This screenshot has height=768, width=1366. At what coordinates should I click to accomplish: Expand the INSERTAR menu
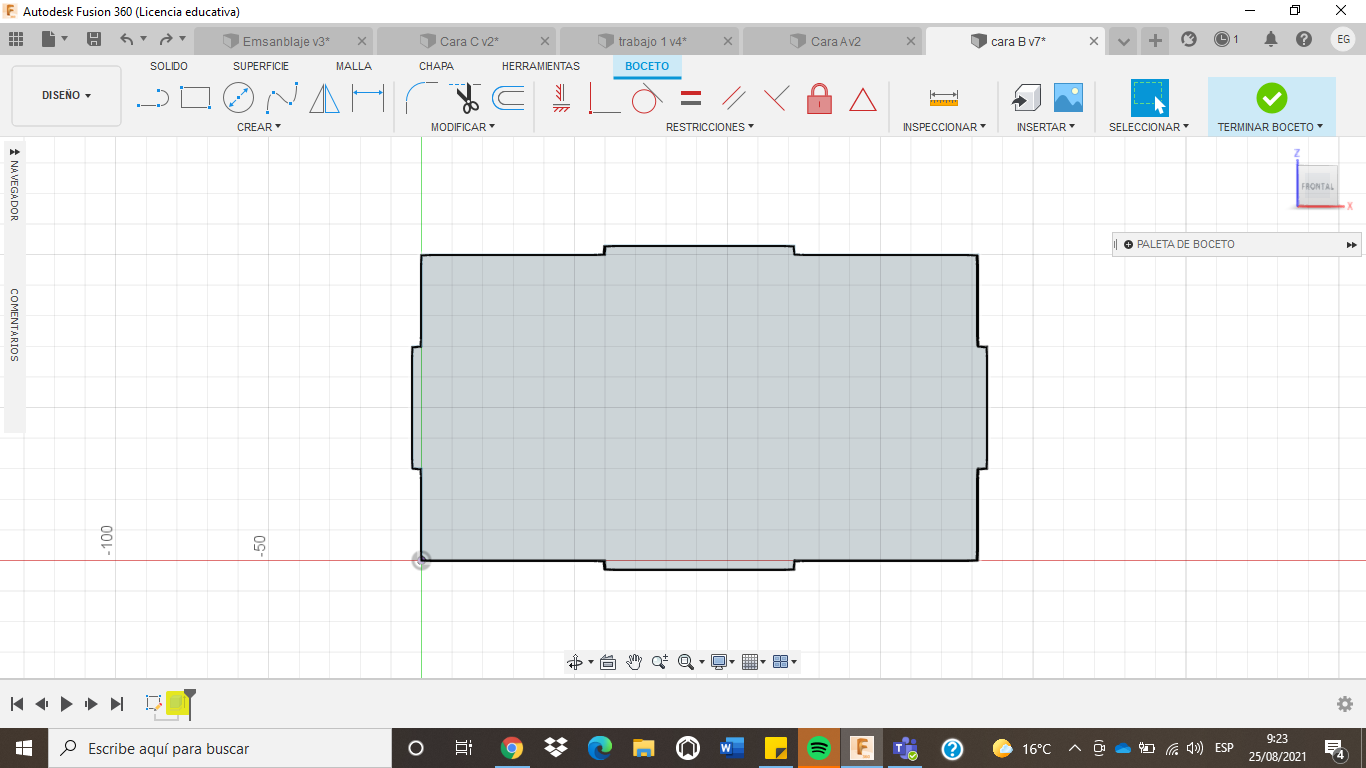coord(1046,127)
